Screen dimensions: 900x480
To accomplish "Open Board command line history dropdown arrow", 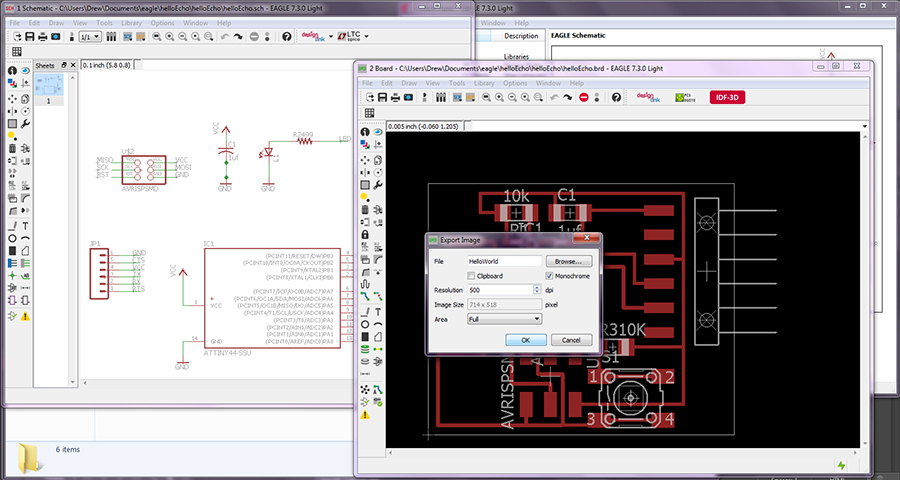I will (864, 126).
